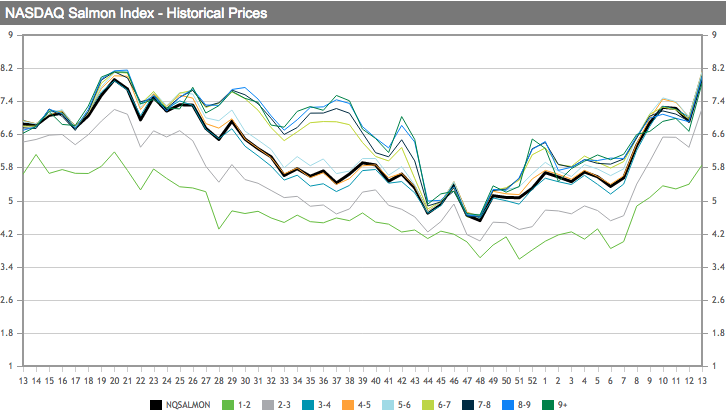Click the left y-axis label 5.8
The width and height of the screenshot is (727, 413).
click(x=7, y=167)
